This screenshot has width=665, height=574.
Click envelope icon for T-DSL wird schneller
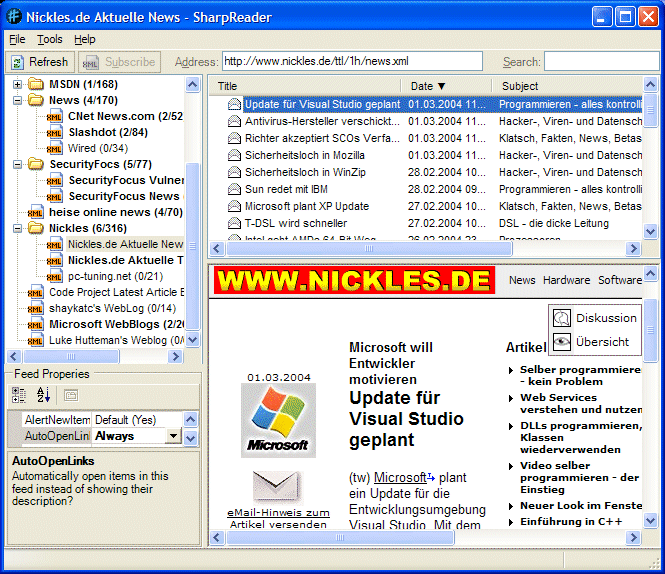click(x=234, y=223)
